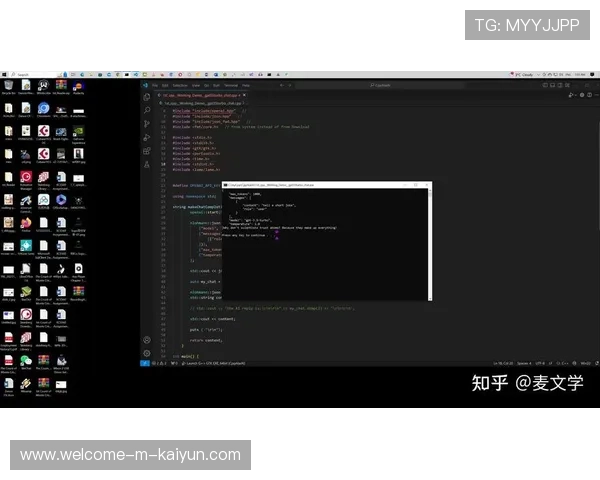Open the File menu
The height and width of the screenshot is (480, 600).
tap(154, 85)
